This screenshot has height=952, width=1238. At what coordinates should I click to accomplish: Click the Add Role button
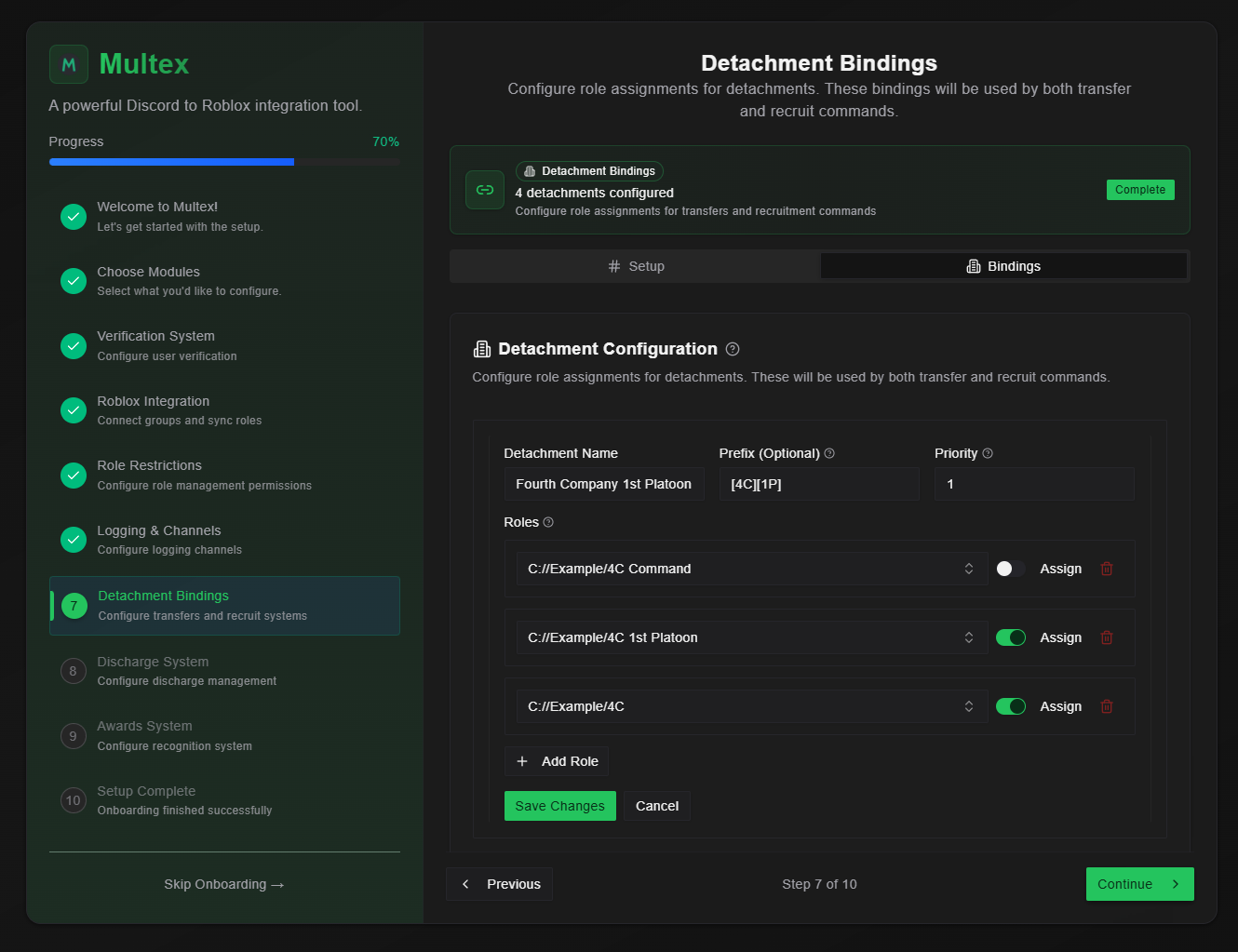click(x=557, y=761)
